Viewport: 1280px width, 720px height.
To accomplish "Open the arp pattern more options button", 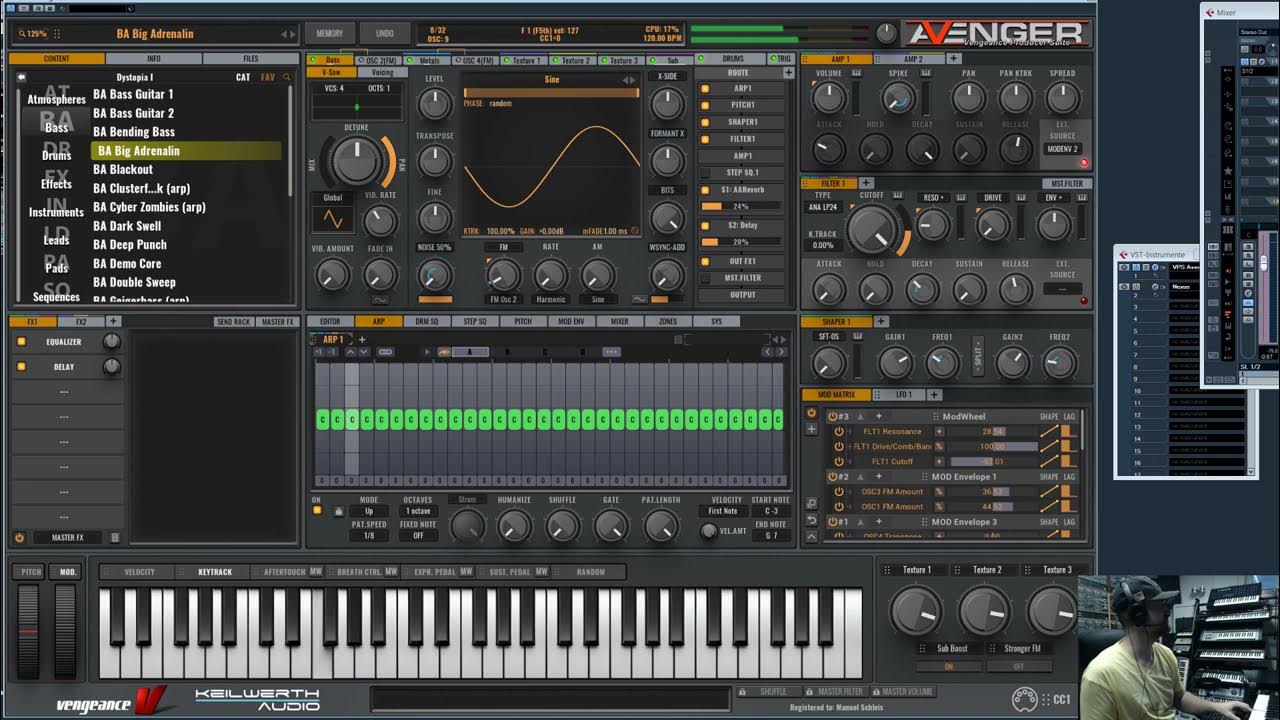I will [x=611, y=352].
